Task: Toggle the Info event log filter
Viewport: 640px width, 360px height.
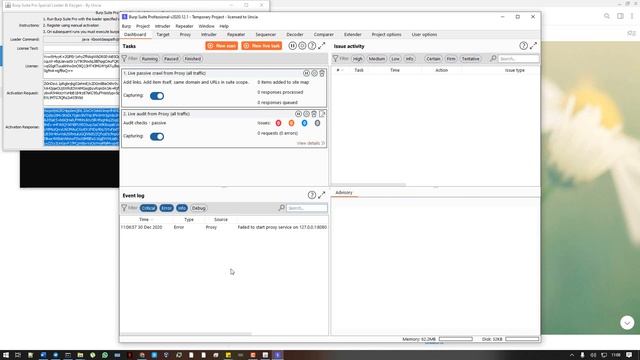Action: (x=182, y=208)
